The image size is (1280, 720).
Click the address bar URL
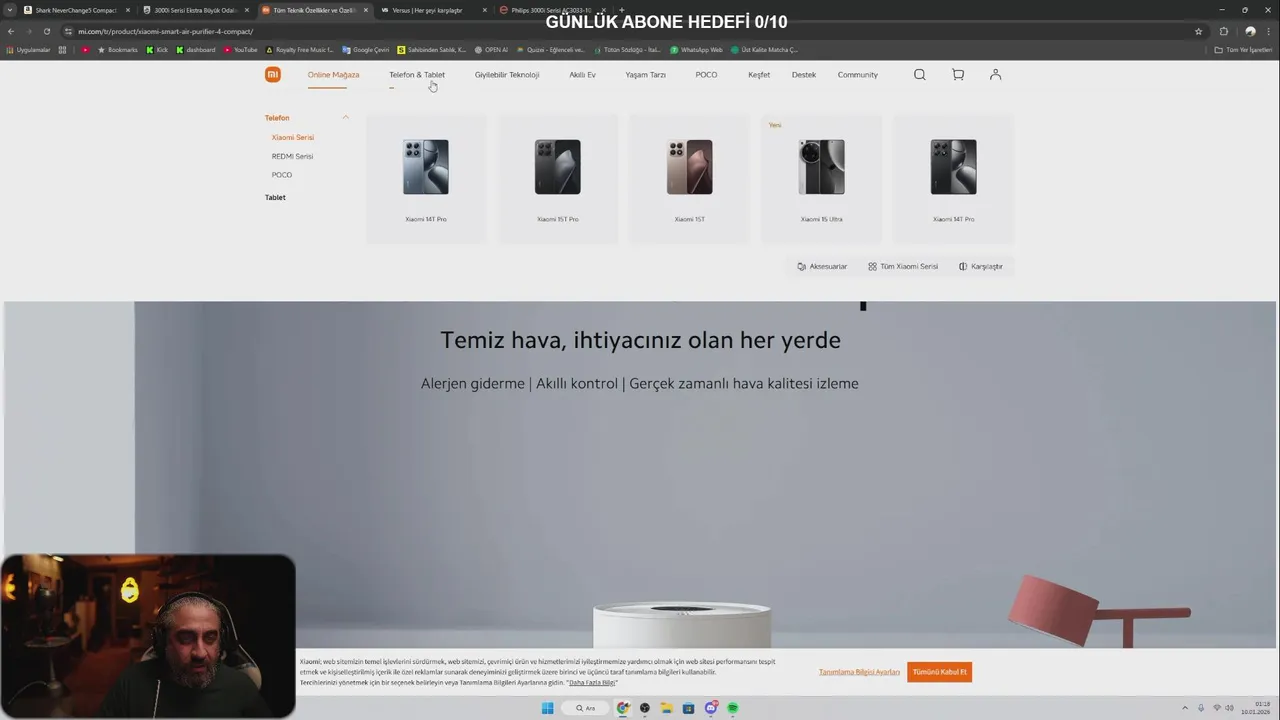(166, 31)
